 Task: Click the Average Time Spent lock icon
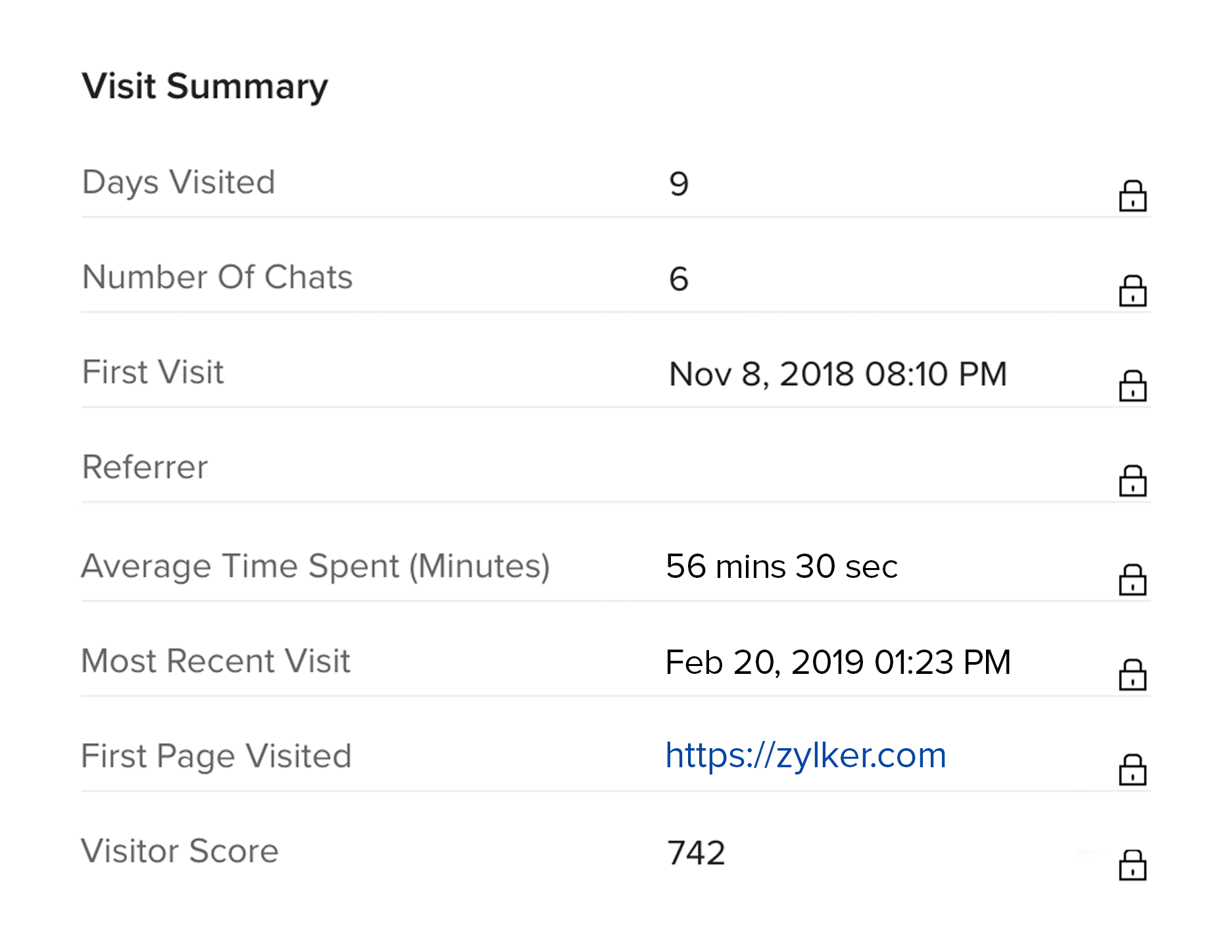tap(1132, 579)
